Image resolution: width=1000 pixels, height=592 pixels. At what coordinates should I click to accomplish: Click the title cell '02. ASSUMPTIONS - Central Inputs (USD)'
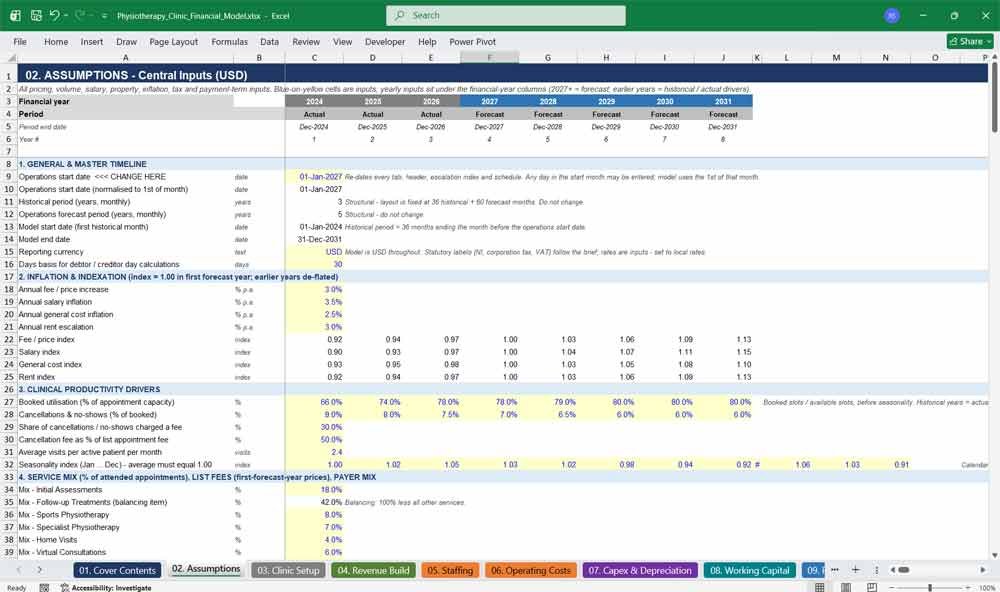coord(136,75)
